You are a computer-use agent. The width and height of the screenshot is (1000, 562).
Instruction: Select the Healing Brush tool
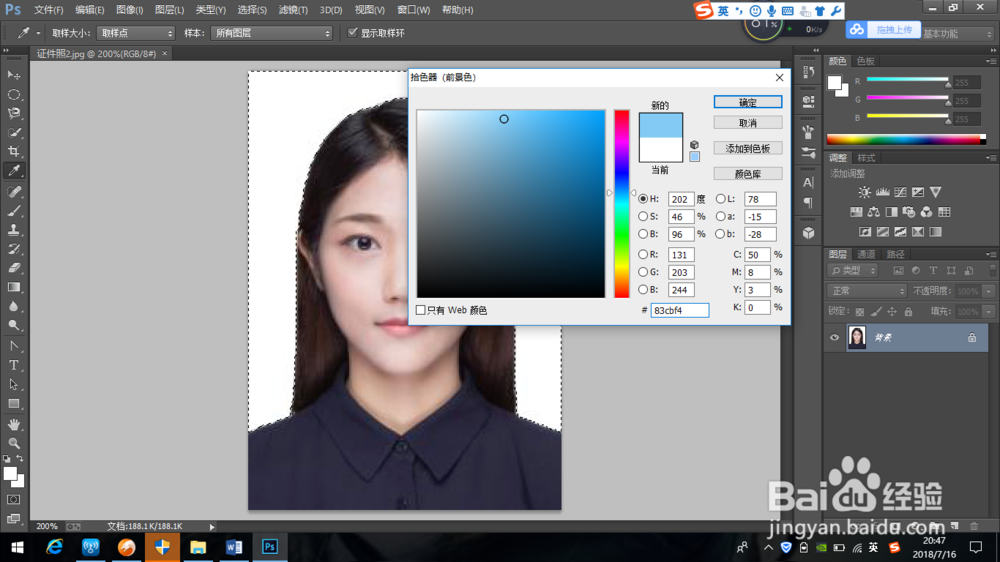[13, 191]
